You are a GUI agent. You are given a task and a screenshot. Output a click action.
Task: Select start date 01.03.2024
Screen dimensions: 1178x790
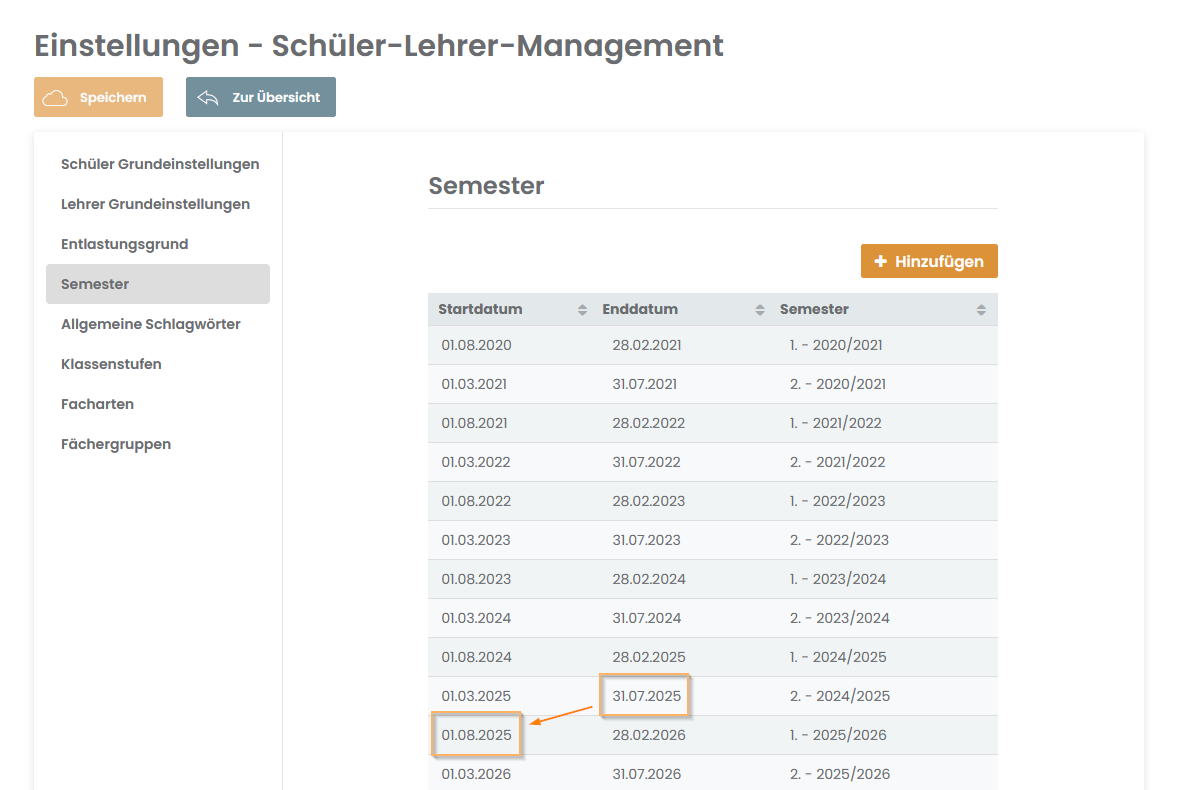tap(476, 619)
